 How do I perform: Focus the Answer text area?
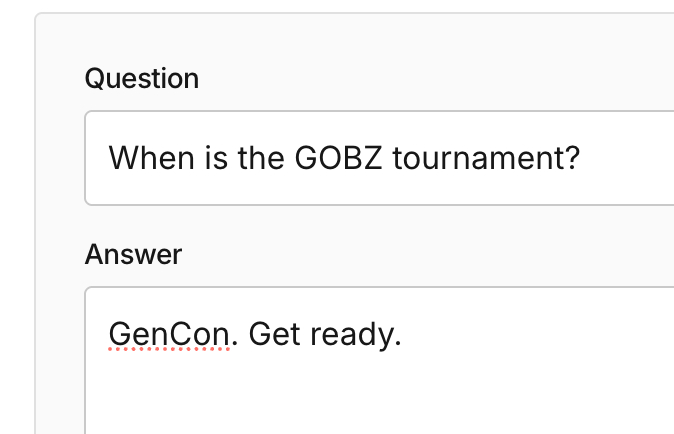coord(380,370)
